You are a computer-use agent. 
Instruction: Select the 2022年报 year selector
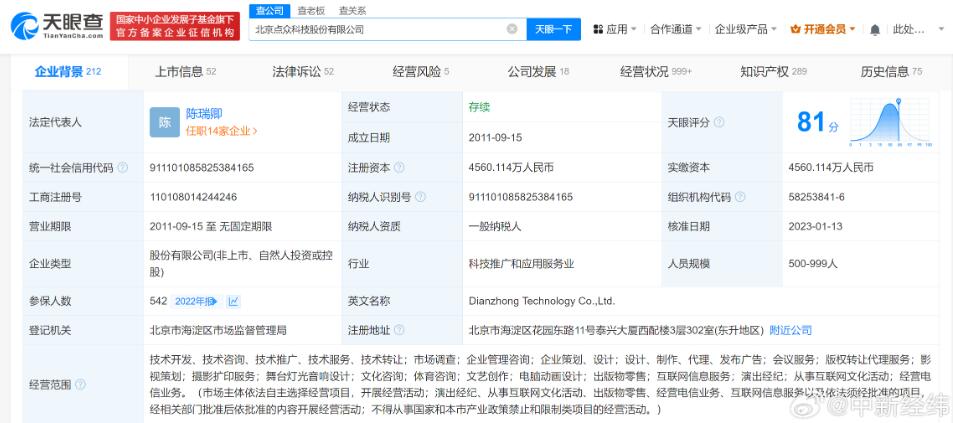coord(196,301)
